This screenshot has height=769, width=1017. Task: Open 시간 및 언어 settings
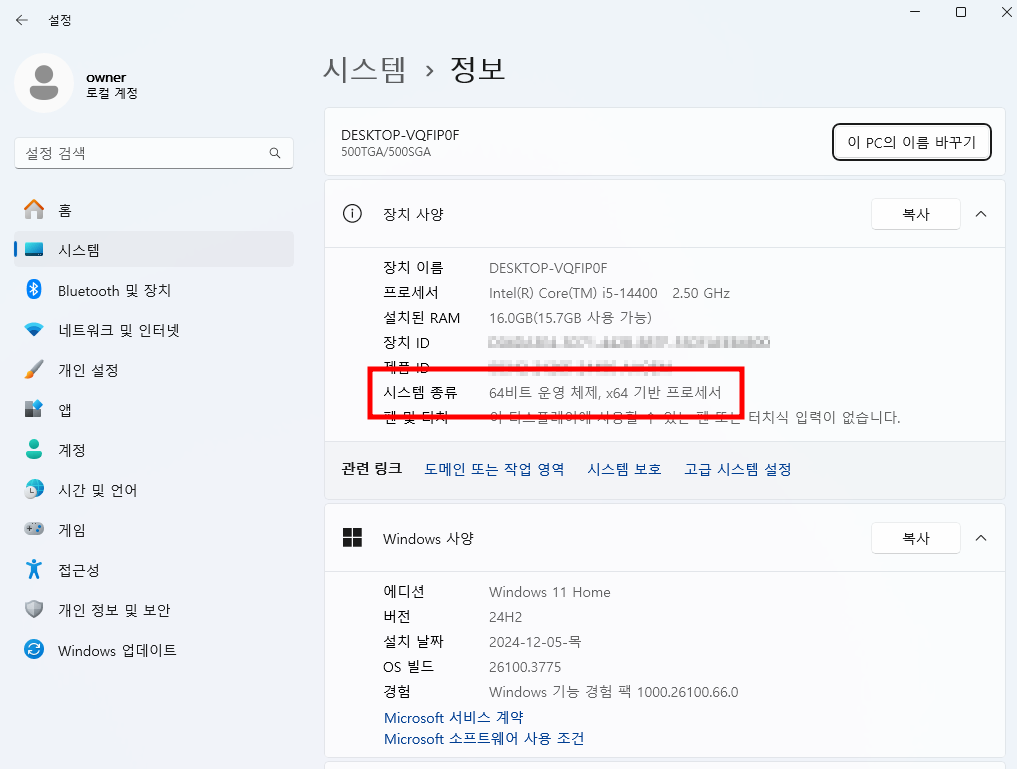pyautogui.click(x=154, y=490)
